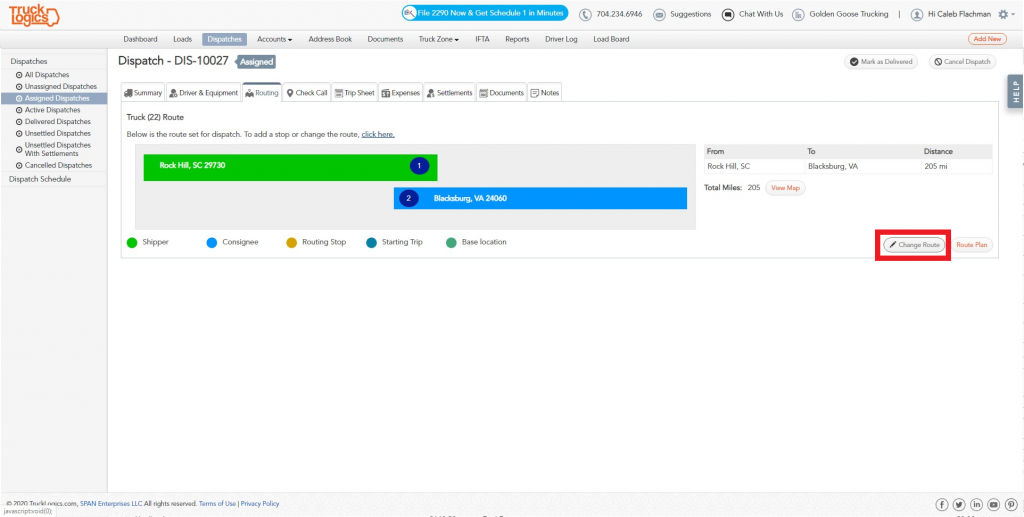Select Assigned Dispatches in the sidebar

click(54, 99)
